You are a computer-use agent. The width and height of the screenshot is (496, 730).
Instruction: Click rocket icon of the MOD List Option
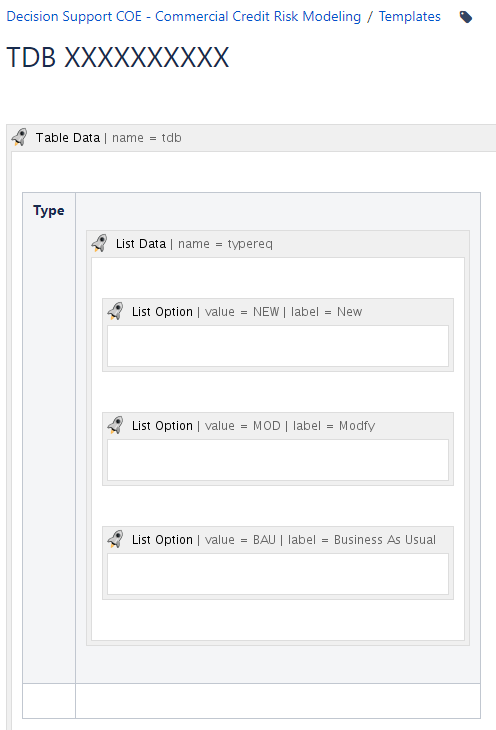coord(115,425)
